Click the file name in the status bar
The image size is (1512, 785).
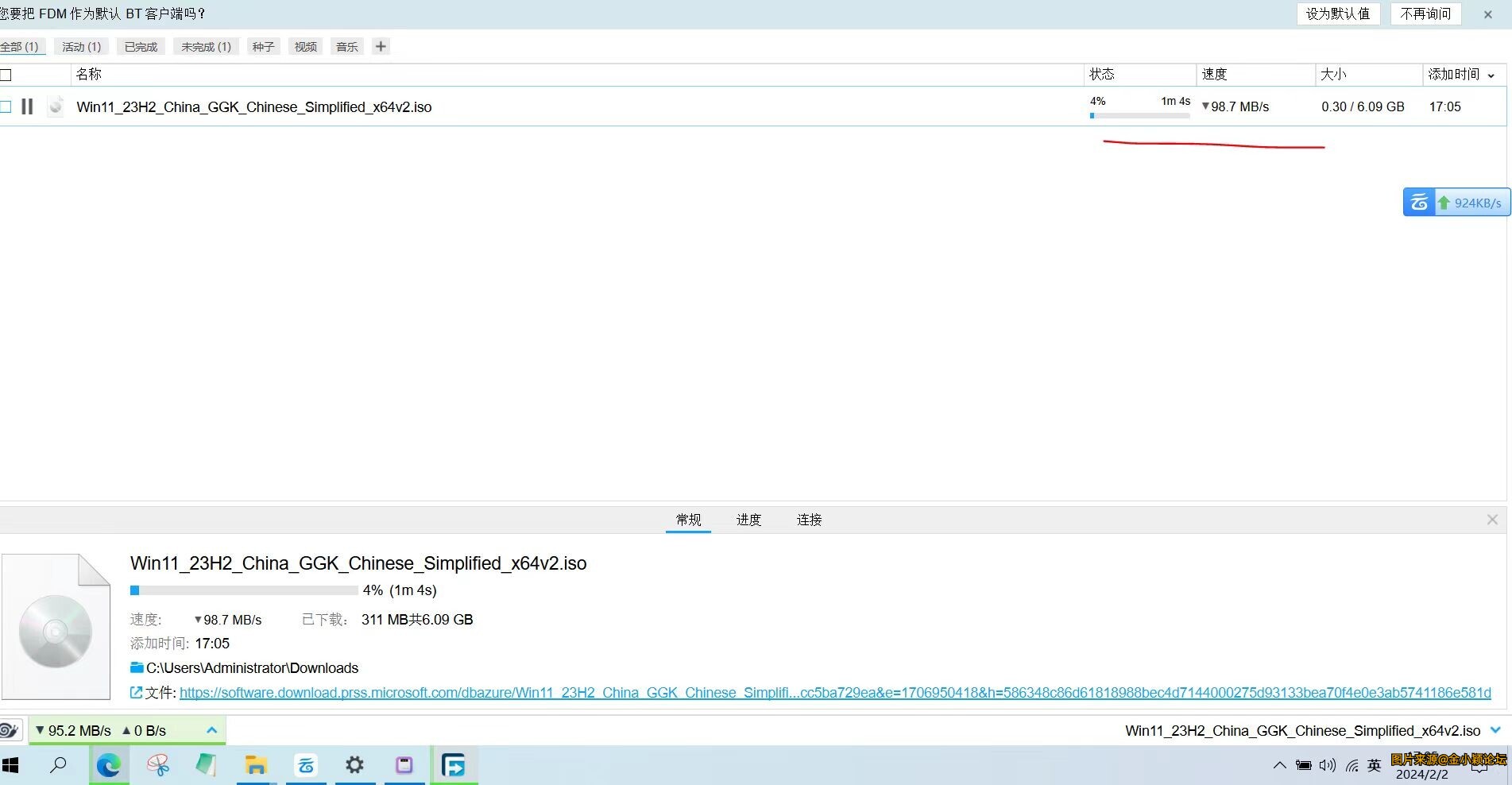click(x=1303, y=731)
